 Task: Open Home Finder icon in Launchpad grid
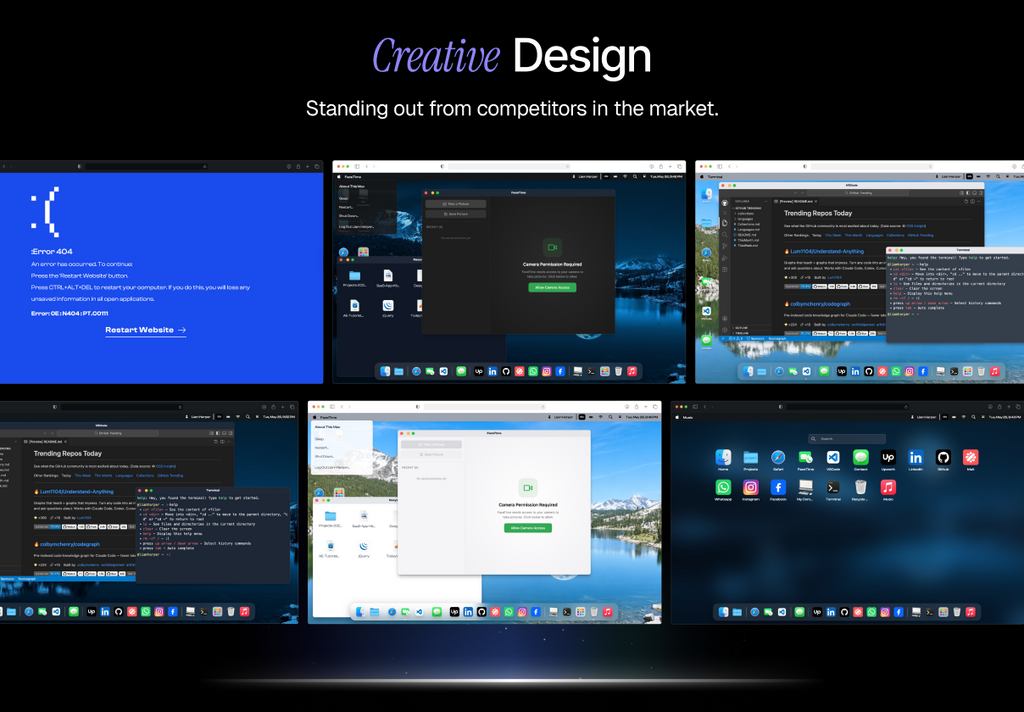click(724, 457)
